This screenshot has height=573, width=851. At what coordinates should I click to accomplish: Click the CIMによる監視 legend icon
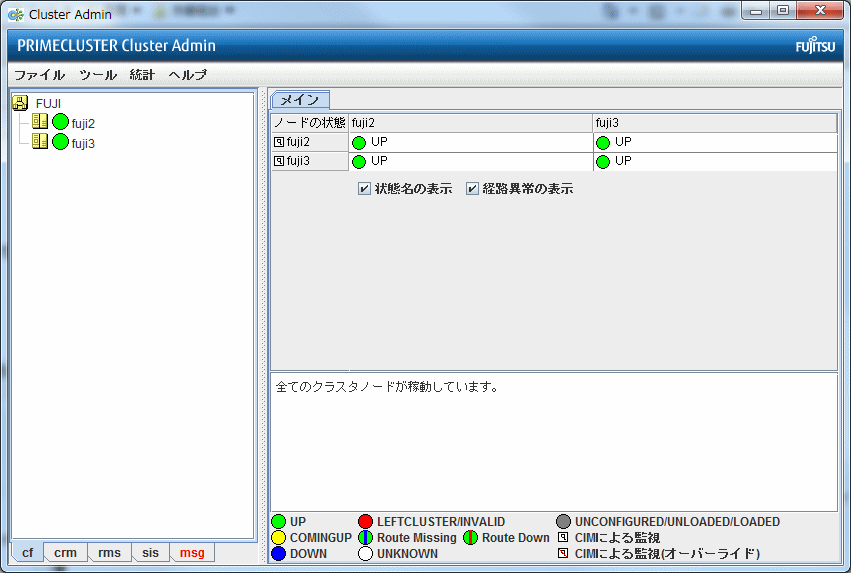563,537
